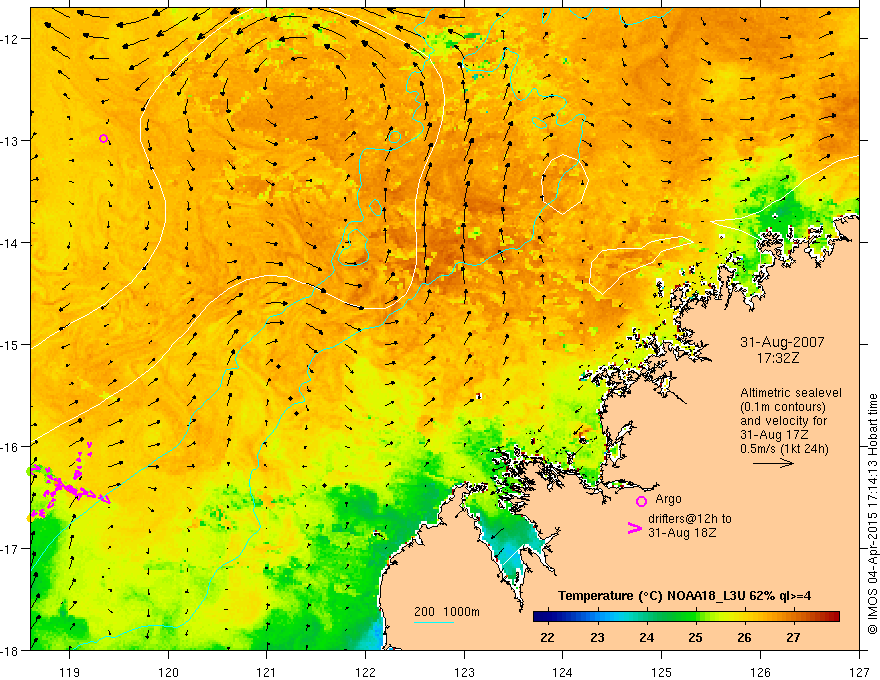Click the latitude axis label -13
The height and width of the screenshot is (680, 880).
click(x=10, y=141)
